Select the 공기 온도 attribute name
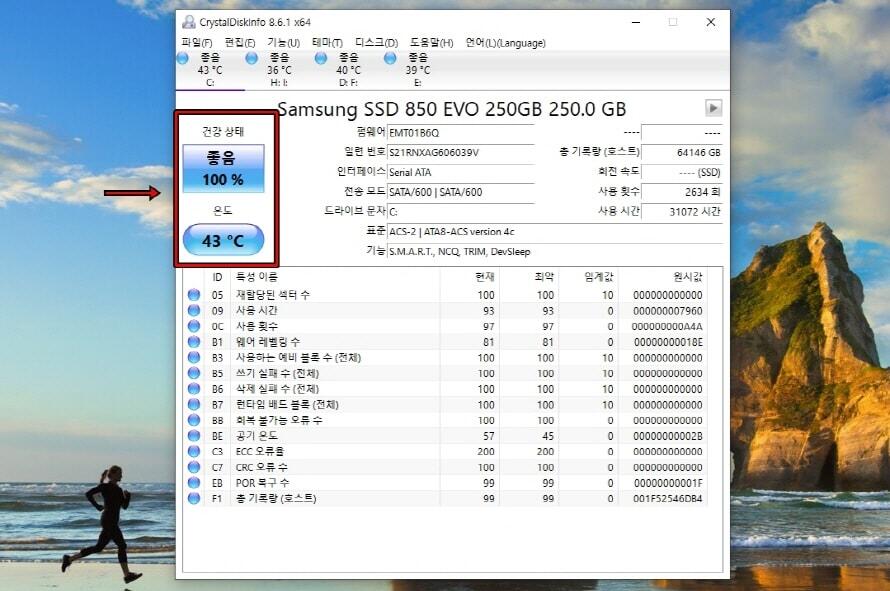The width and height of the screenshot is (890, 591). tap(257, 435)
